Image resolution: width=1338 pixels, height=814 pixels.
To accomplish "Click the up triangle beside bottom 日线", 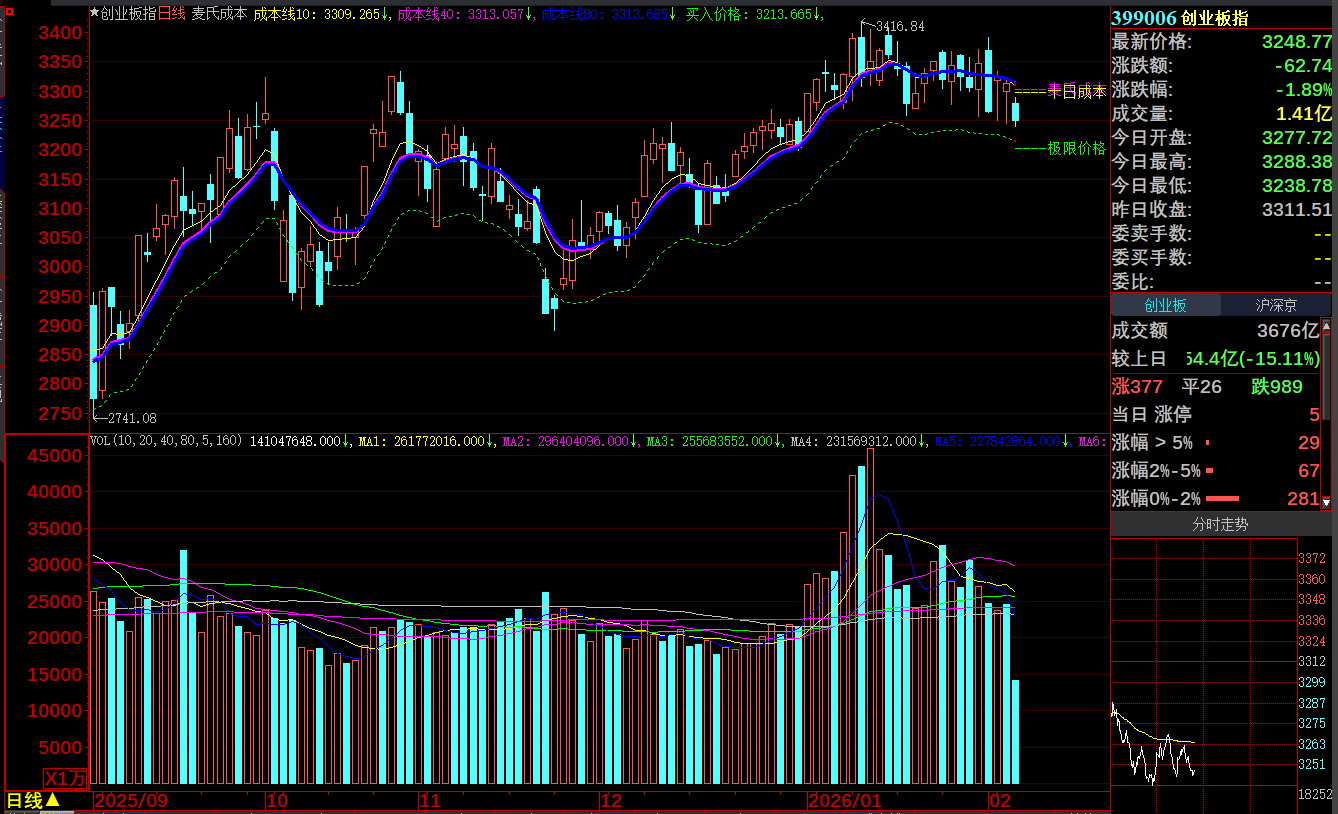I will (53, 801).
